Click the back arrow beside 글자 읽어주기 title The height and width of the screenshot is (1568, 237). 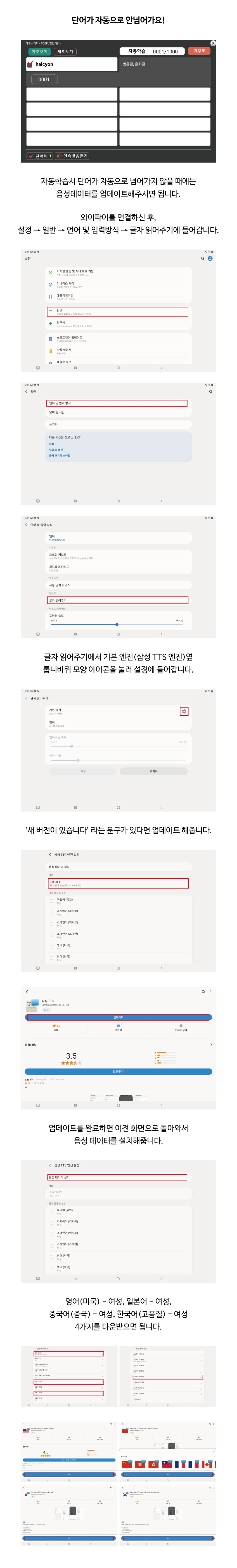click(26, 698)
